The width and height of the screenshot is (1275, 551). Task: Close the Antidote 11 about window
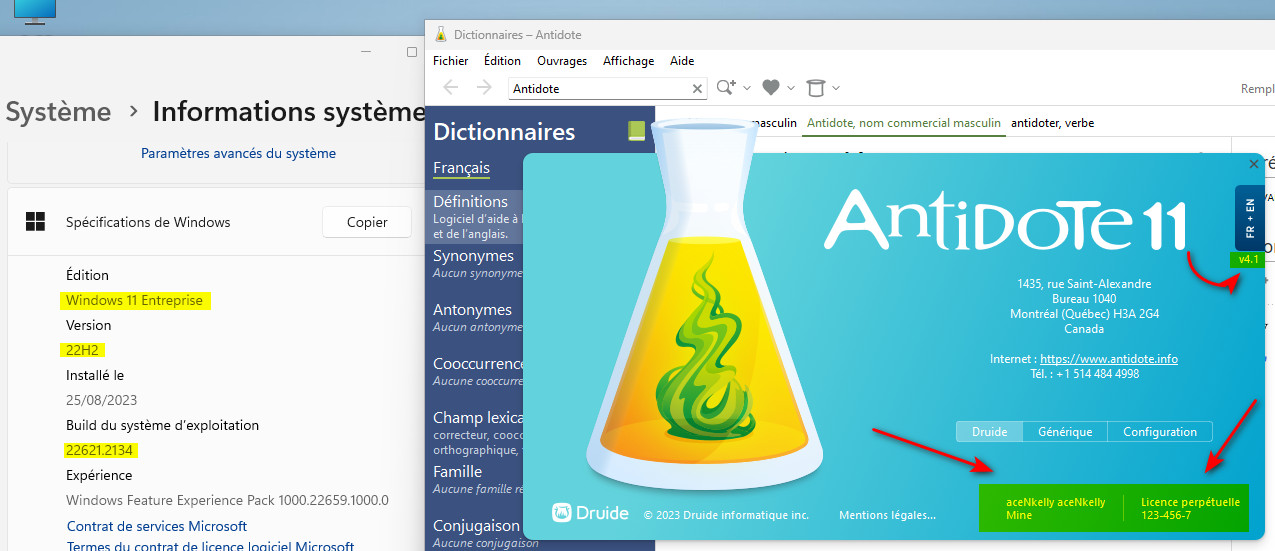pyautogui.click(x=1254, y=163)
